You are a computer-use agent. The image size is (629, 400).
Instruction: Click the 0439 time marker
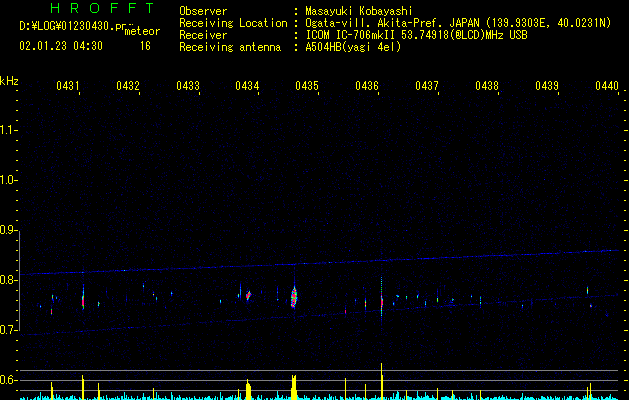547,85
